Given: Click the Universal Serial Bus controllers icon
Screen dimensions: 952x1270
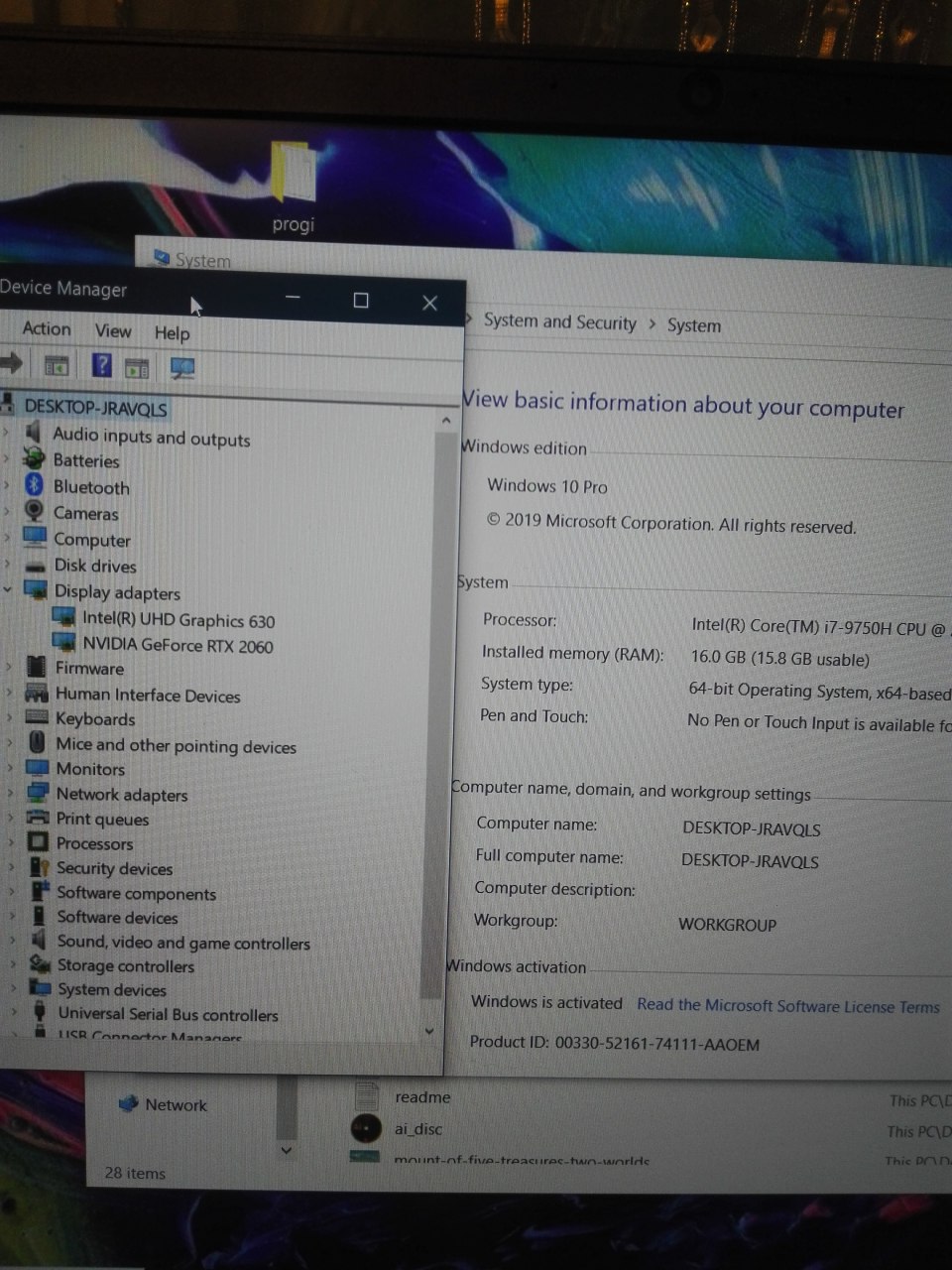Looking at the screenshot, I should (x=40, y=1012).
